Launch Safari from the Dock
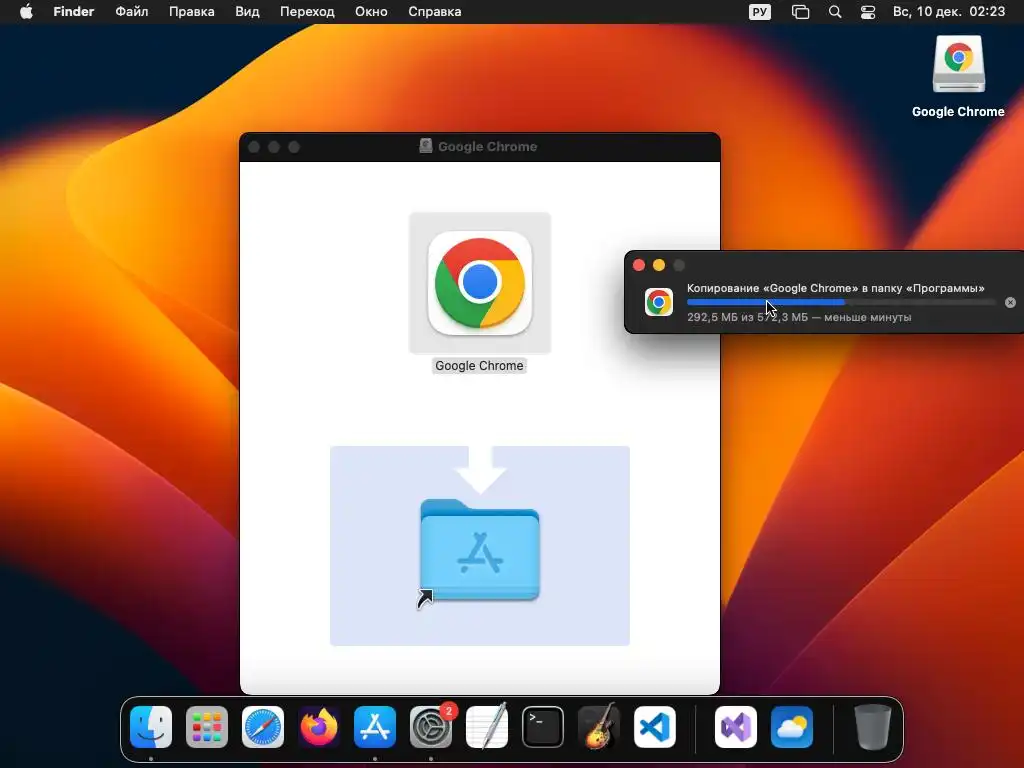 click(x=263, y=727)
